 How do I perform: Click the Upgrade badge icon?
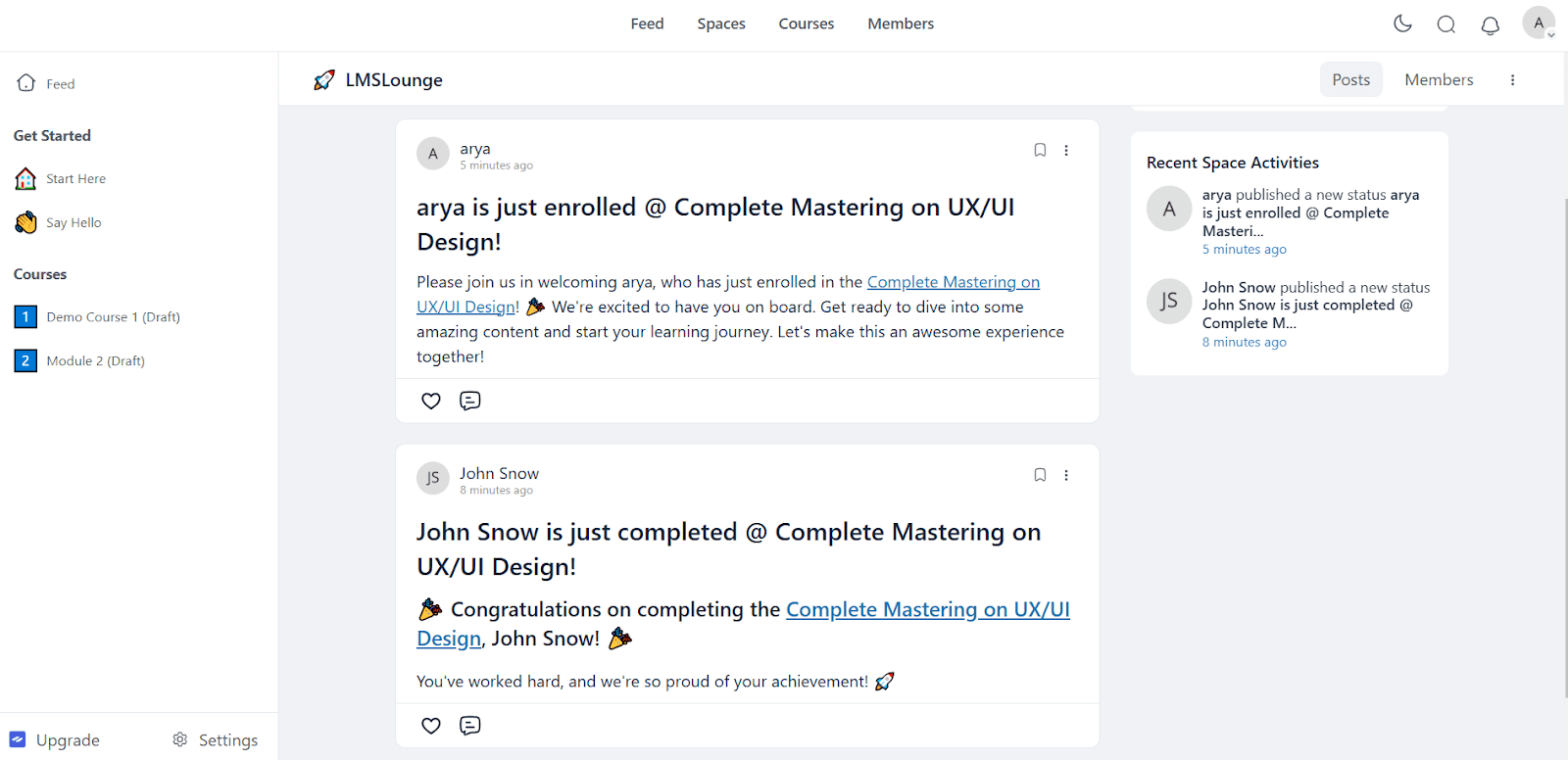(x=18, y=739)
